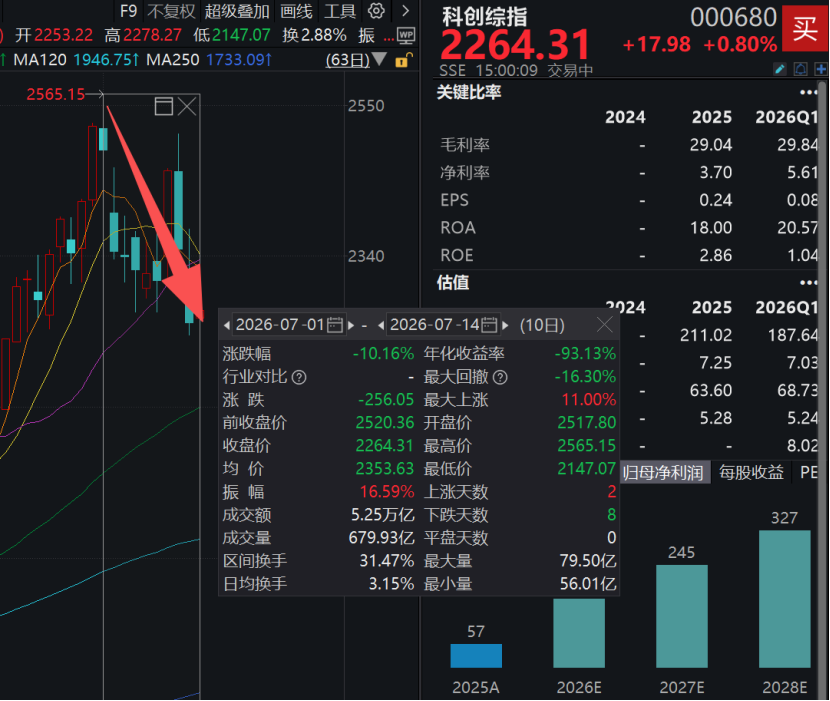The image size is (830, 701).
Task: Maximize the range selection box icon
Action: [164, 106]
